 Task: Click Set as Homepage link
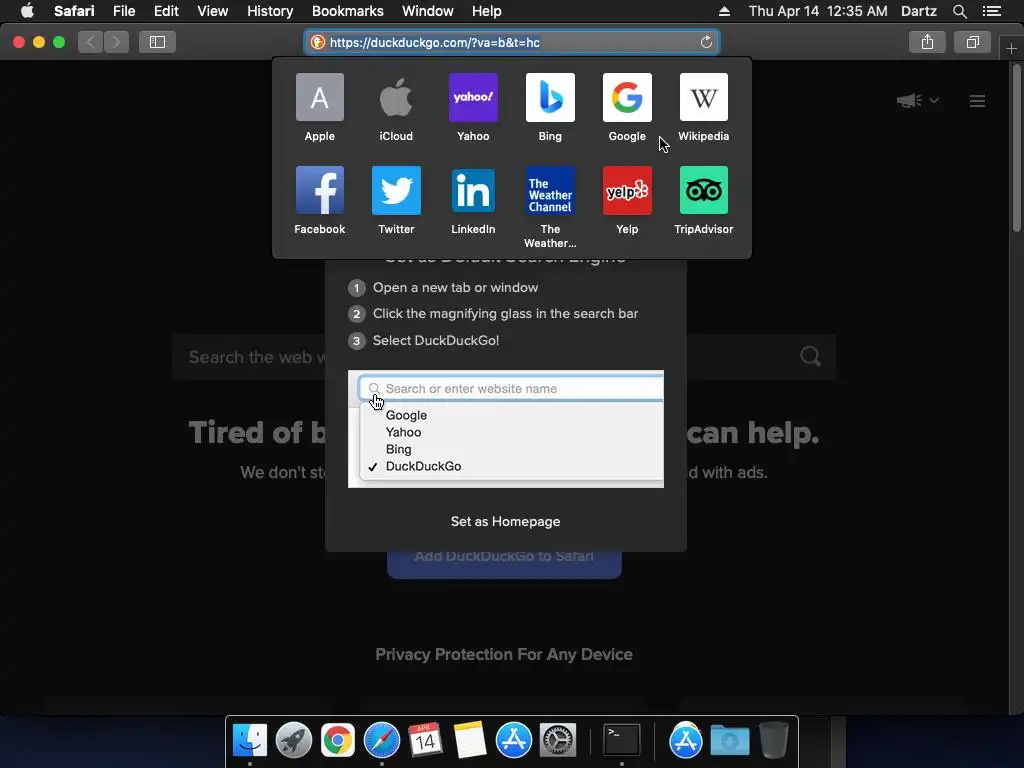coord(505,521)
